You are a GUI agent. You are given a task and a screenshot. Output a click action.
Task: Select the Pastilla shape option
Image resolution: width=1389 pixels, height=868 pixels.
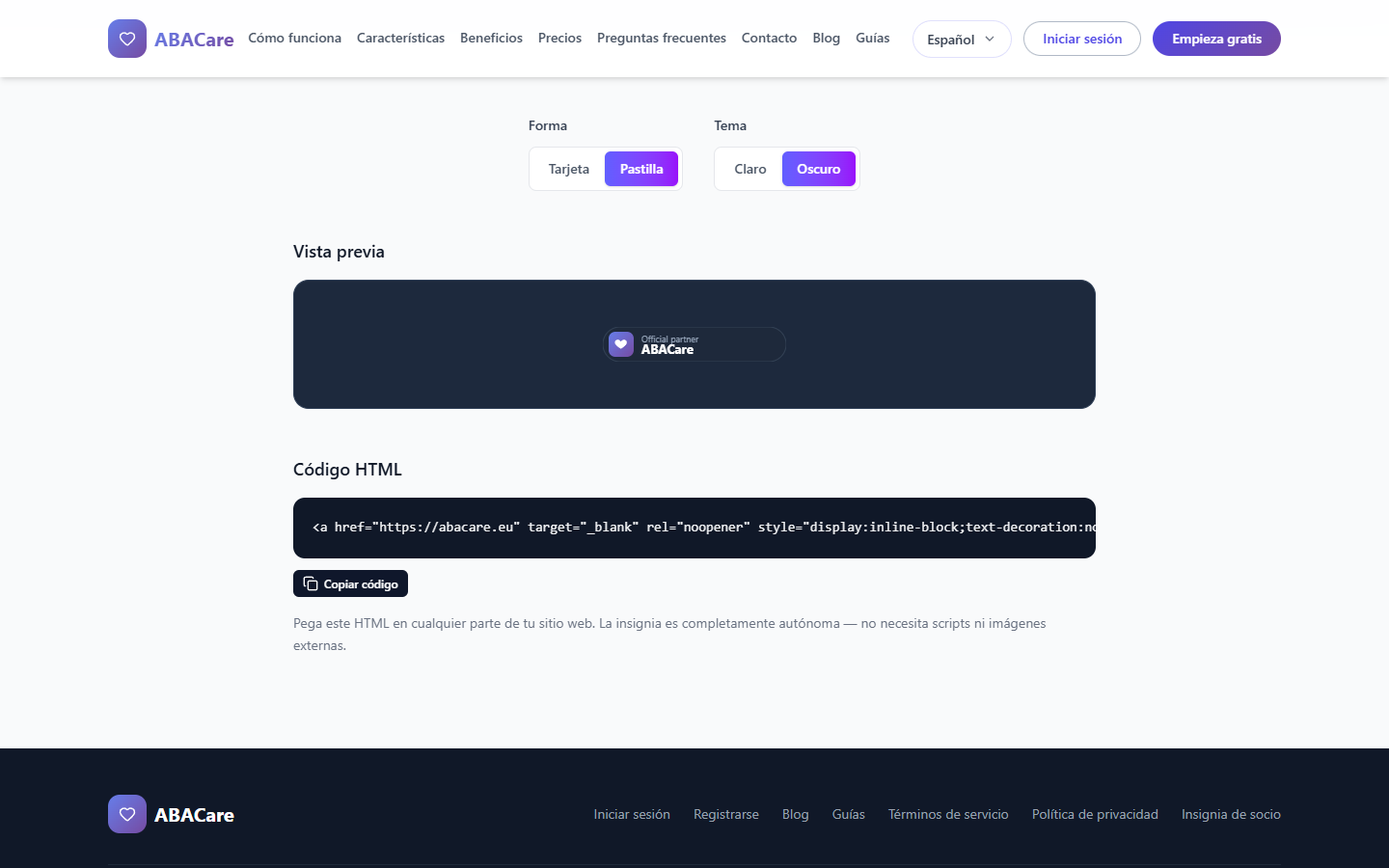click(x=641, y=169)
